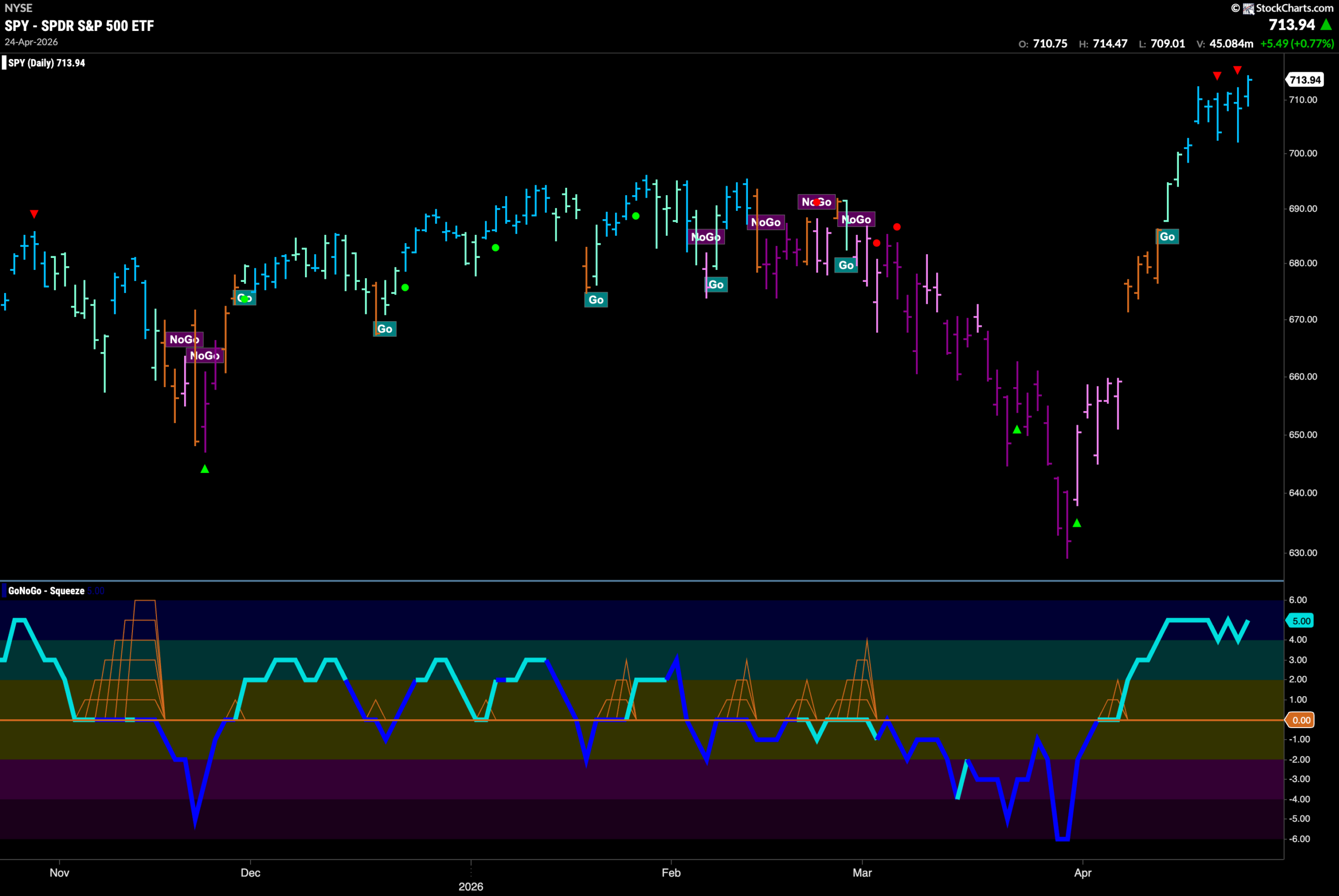This screenshot has width=1339, height=896.
Task: Click the Apr label on the time axis
Action: pos(1083,872)
